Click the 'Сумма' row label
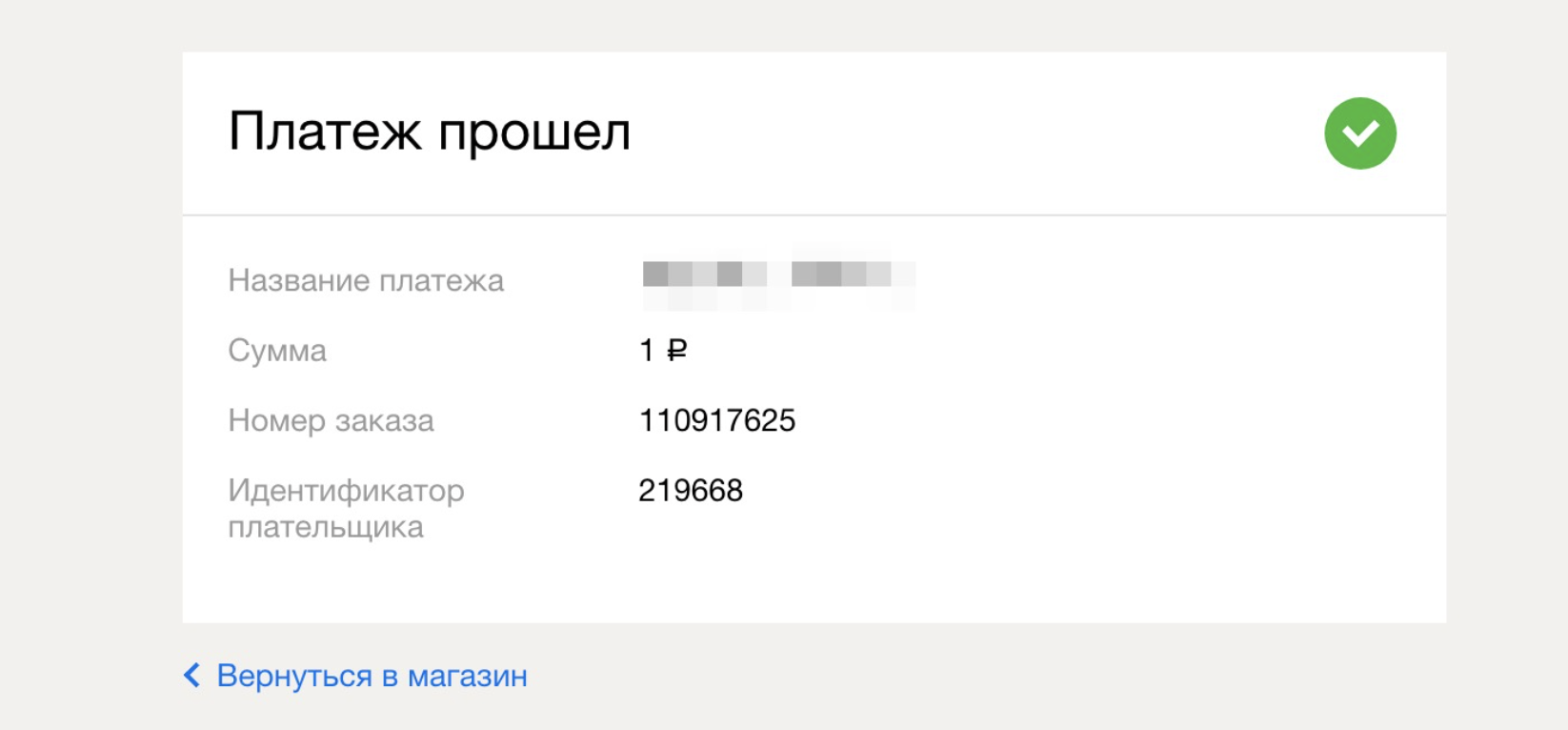The width and height of the screenshot is (1568, 730). click(276, 351)
